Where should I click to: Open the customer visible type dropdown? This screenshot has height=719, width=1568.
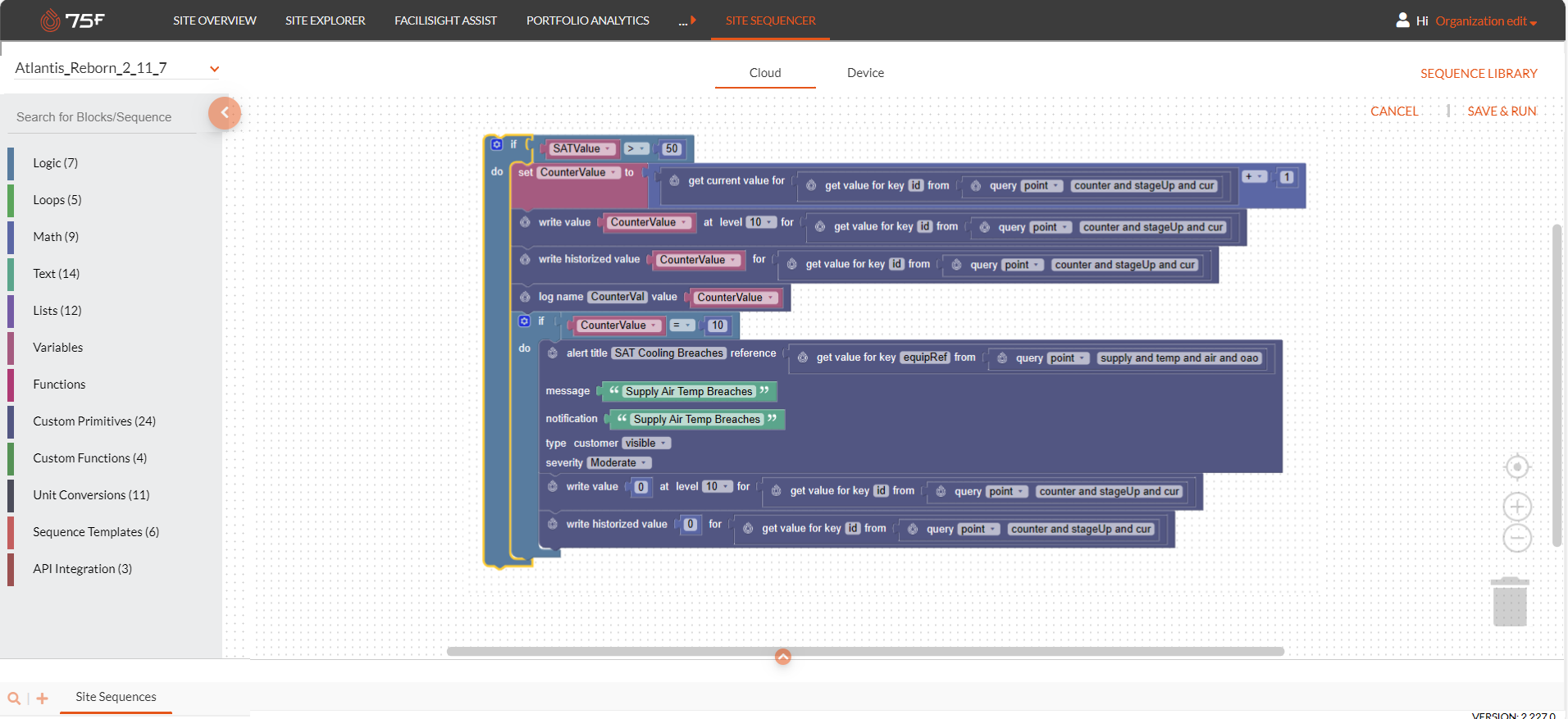click(646, 443)
